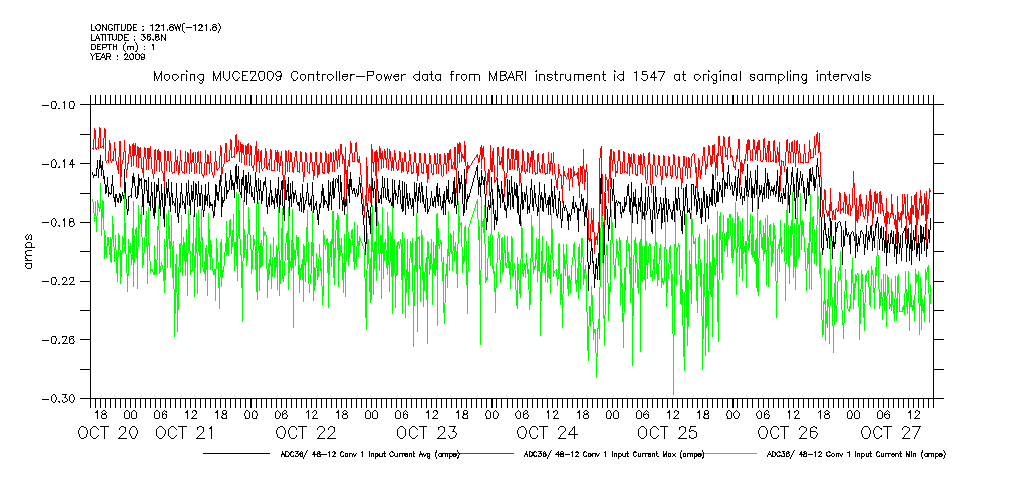Click the Input Current Max legend entry
Viewport: 1009px width, 504px height.
click(x=614, y=454)
